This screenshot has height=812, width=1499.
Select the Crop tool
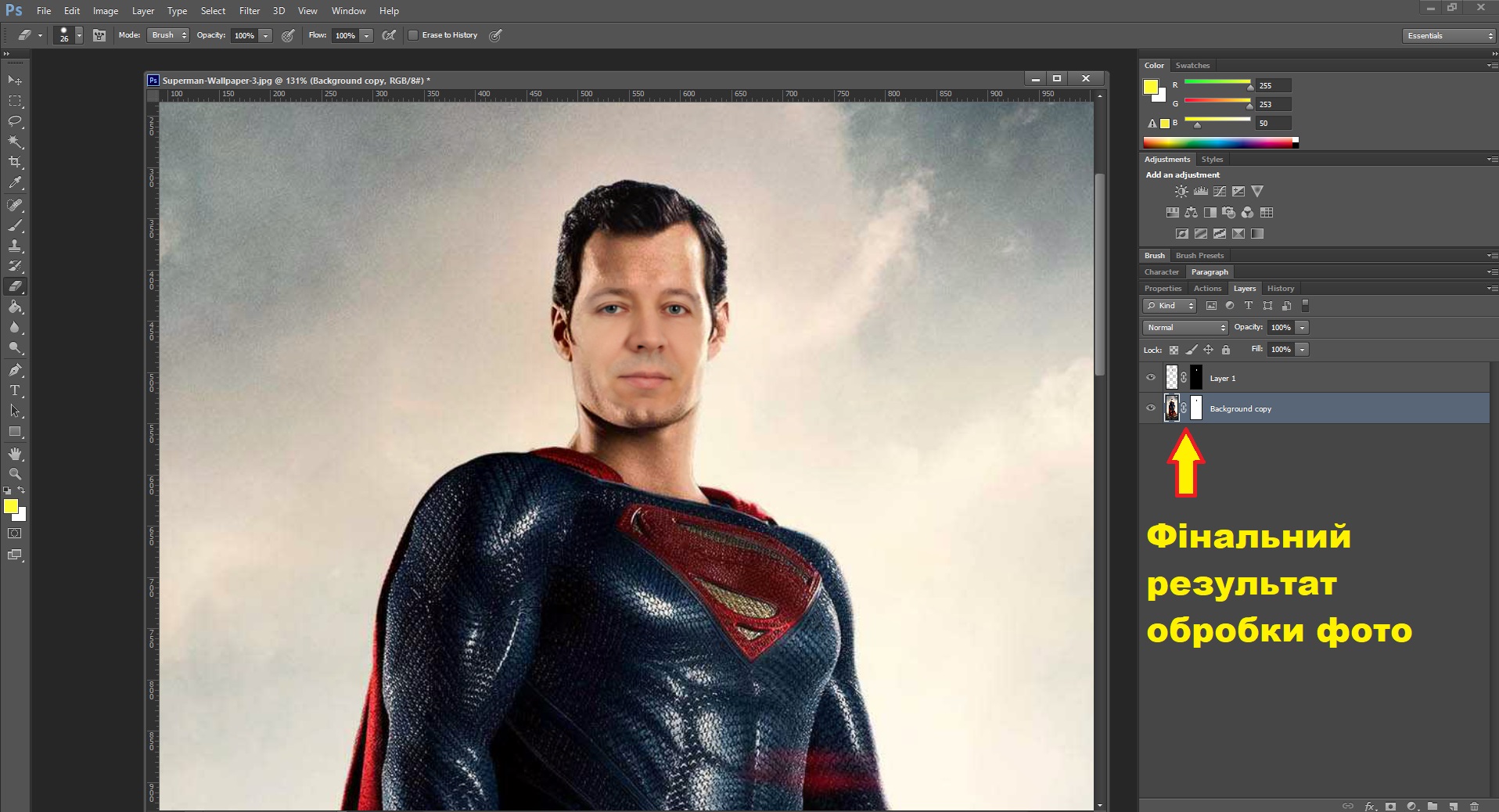[15, 162]
